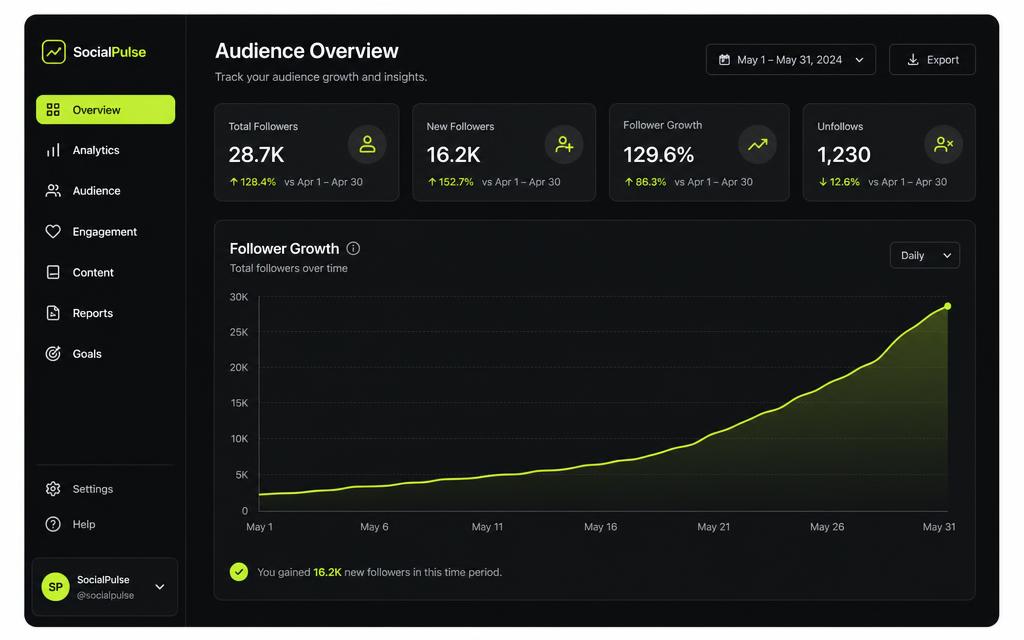Click the Help question mark icon
The height and width of the screenshot is (640, 1024).
click(x=53, y=524)
